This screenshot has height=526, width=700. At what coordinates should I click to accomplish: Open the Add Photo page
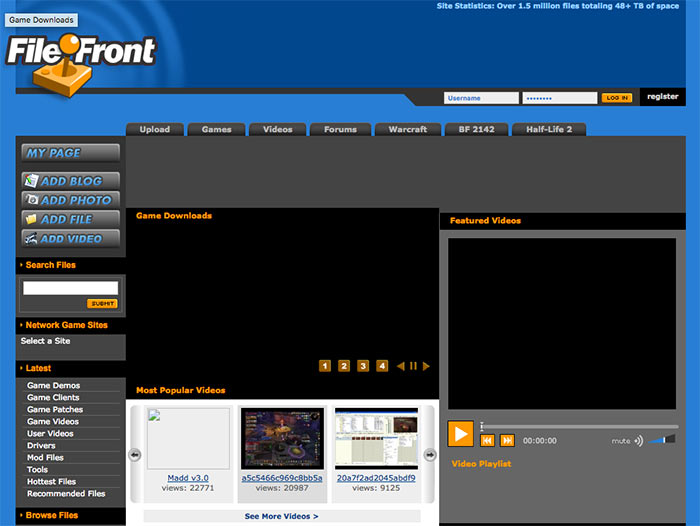(x=71, y=200)
